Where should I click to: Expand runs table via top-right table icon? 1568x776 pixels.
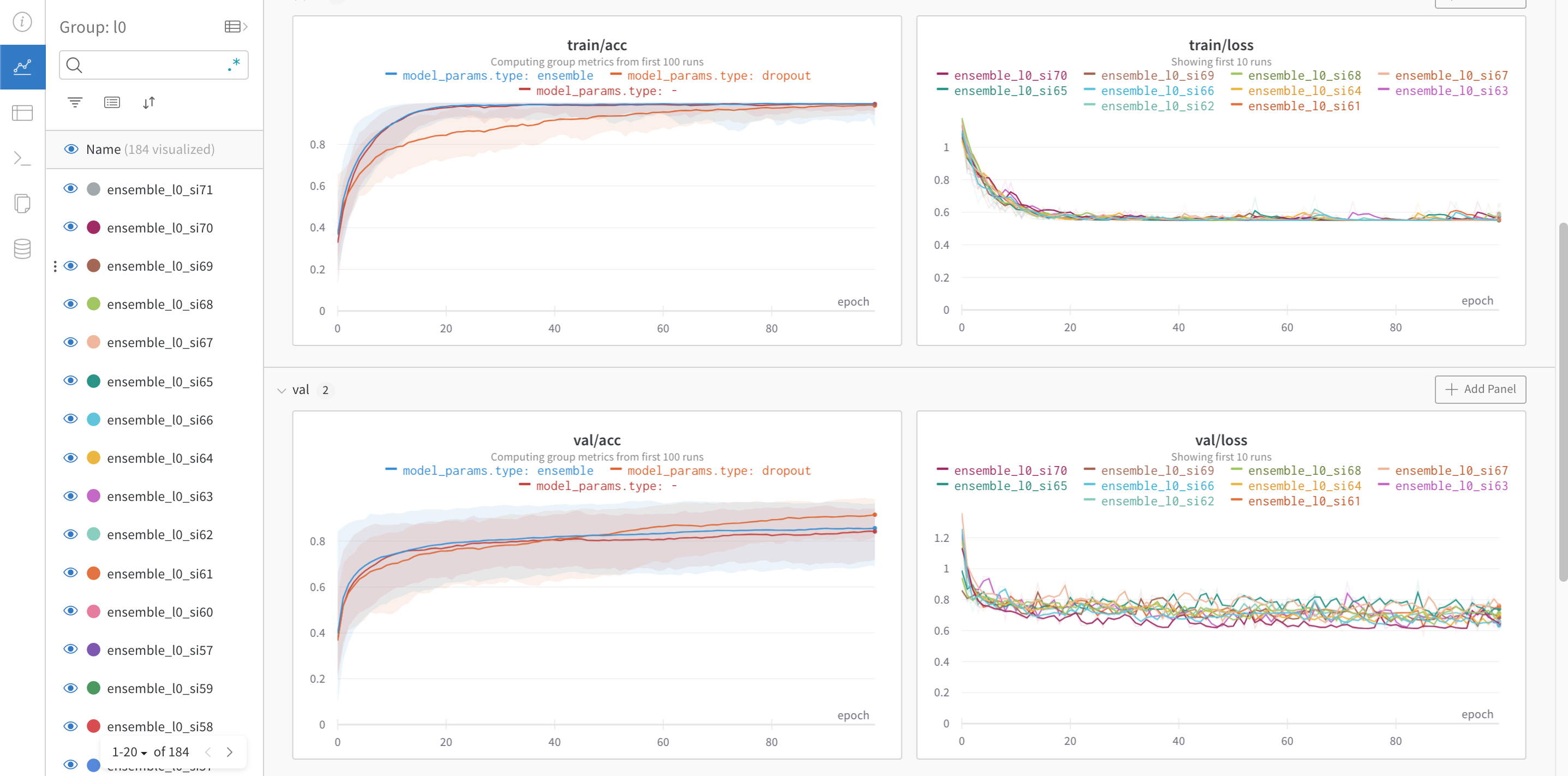236,26
